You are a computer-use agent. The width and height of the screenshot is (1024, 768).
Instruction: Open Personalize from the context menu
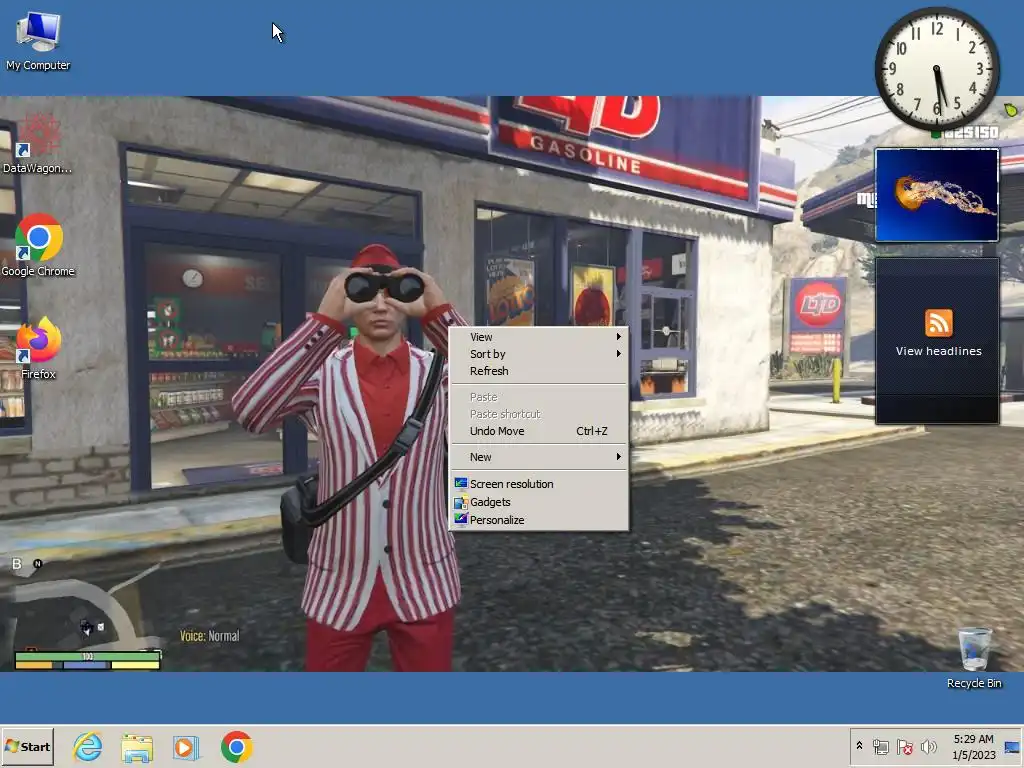(539, 520)
